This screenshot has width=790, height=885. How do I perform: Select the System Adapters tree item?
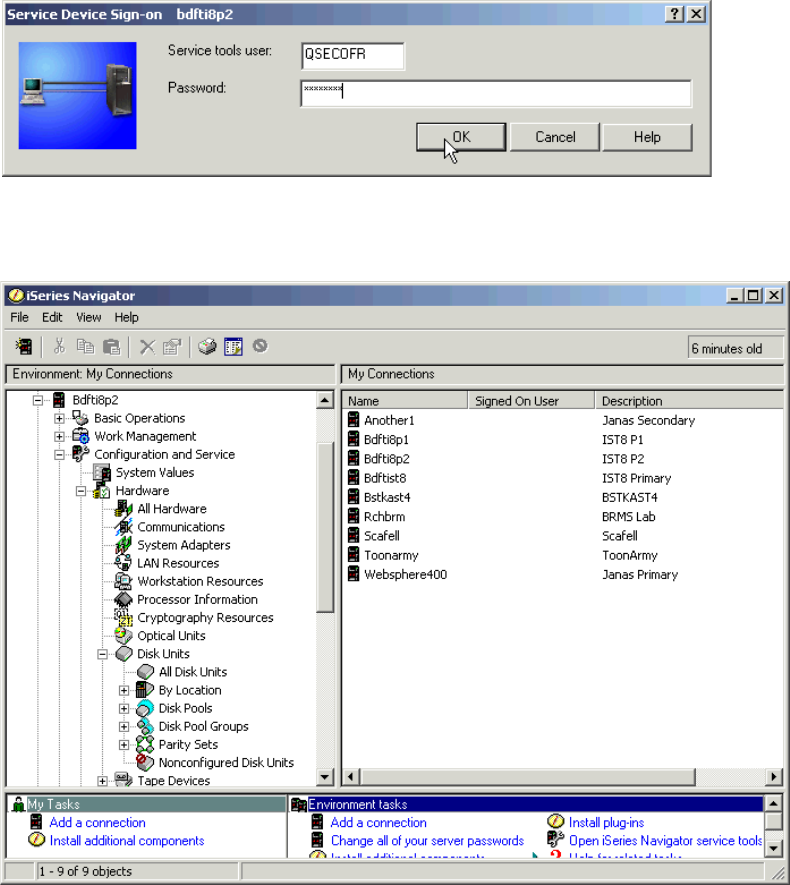tap(184, 545)
